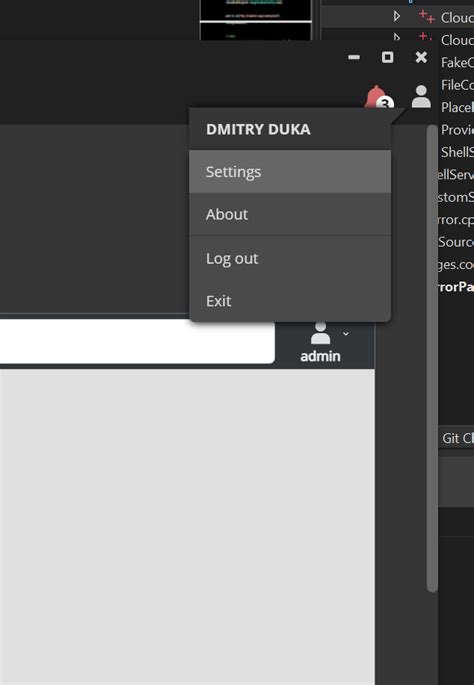The height and width of the screenshot is (685, 474).
Task: Expand the second Cloud tree node arrow
Action: (397, 38)
